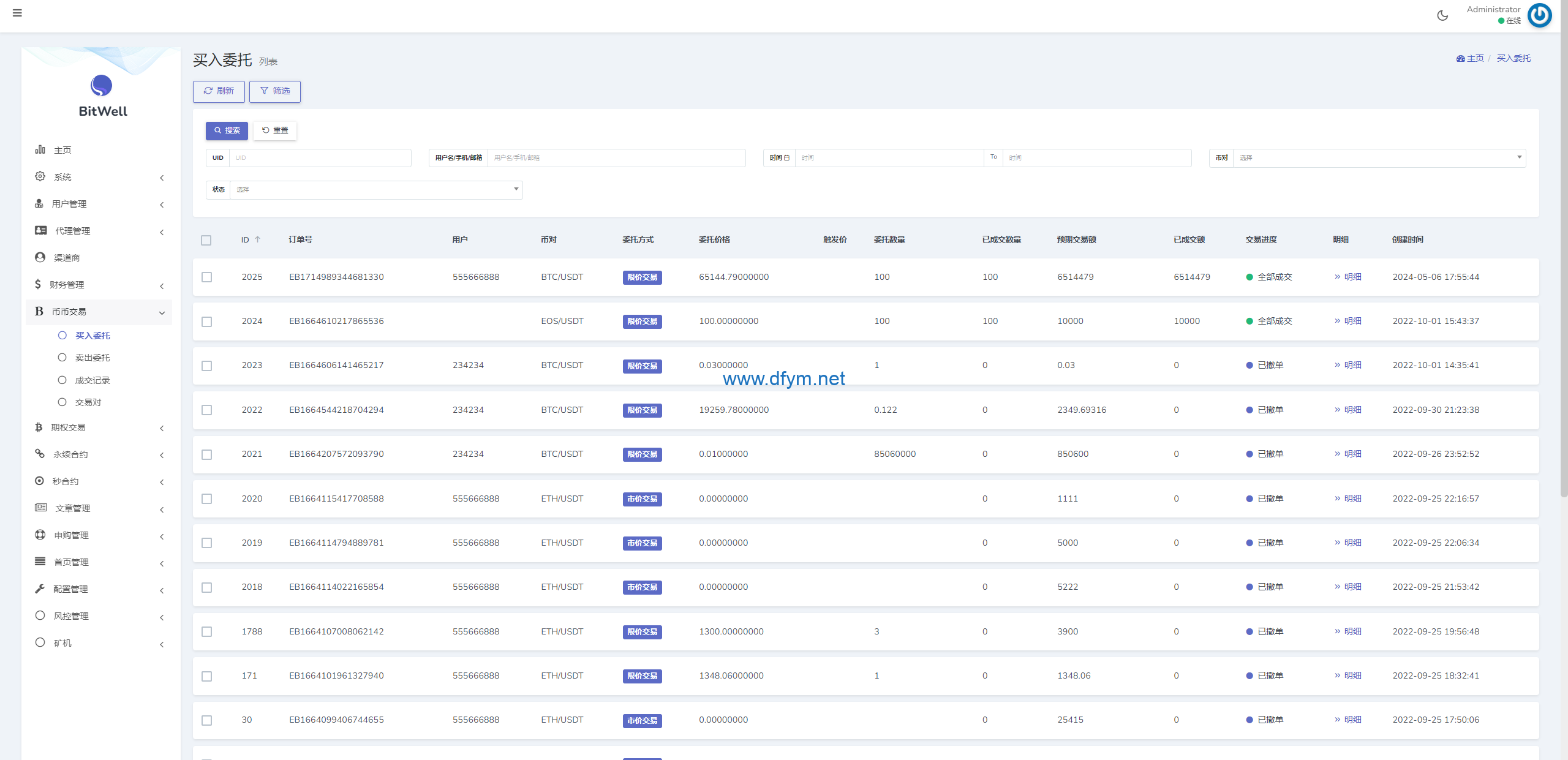Screen dimensions: 1568x760
Task: Expand the 系统 menu chevron
Action: [162, 178]
